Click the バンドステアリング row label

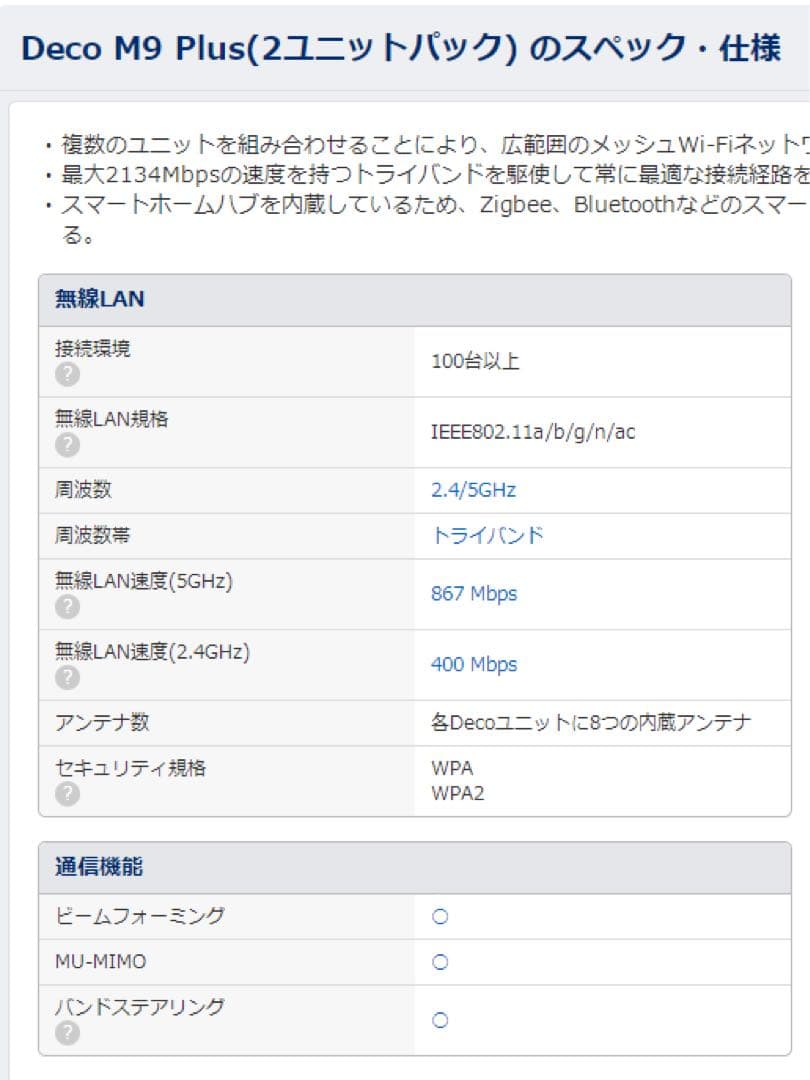[x=140, y=1007]
